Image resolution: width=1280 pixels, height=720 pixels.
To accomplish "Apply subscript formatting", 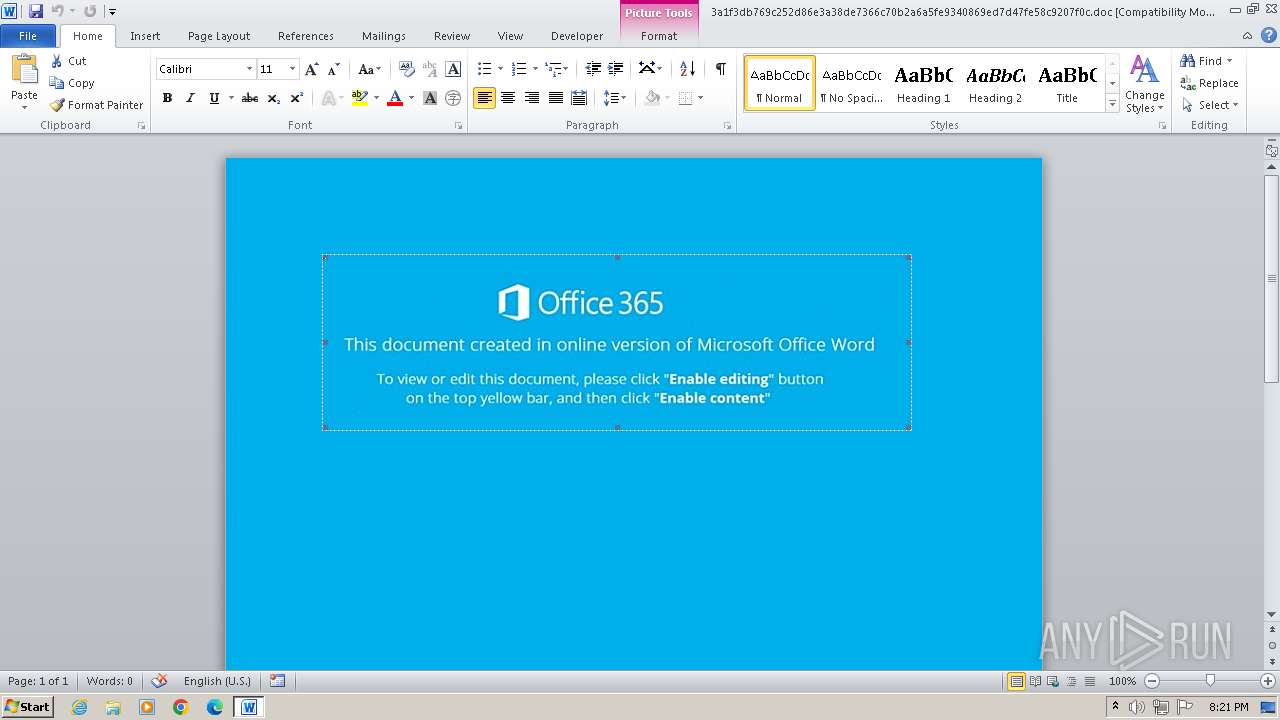I will coord(274,98).
